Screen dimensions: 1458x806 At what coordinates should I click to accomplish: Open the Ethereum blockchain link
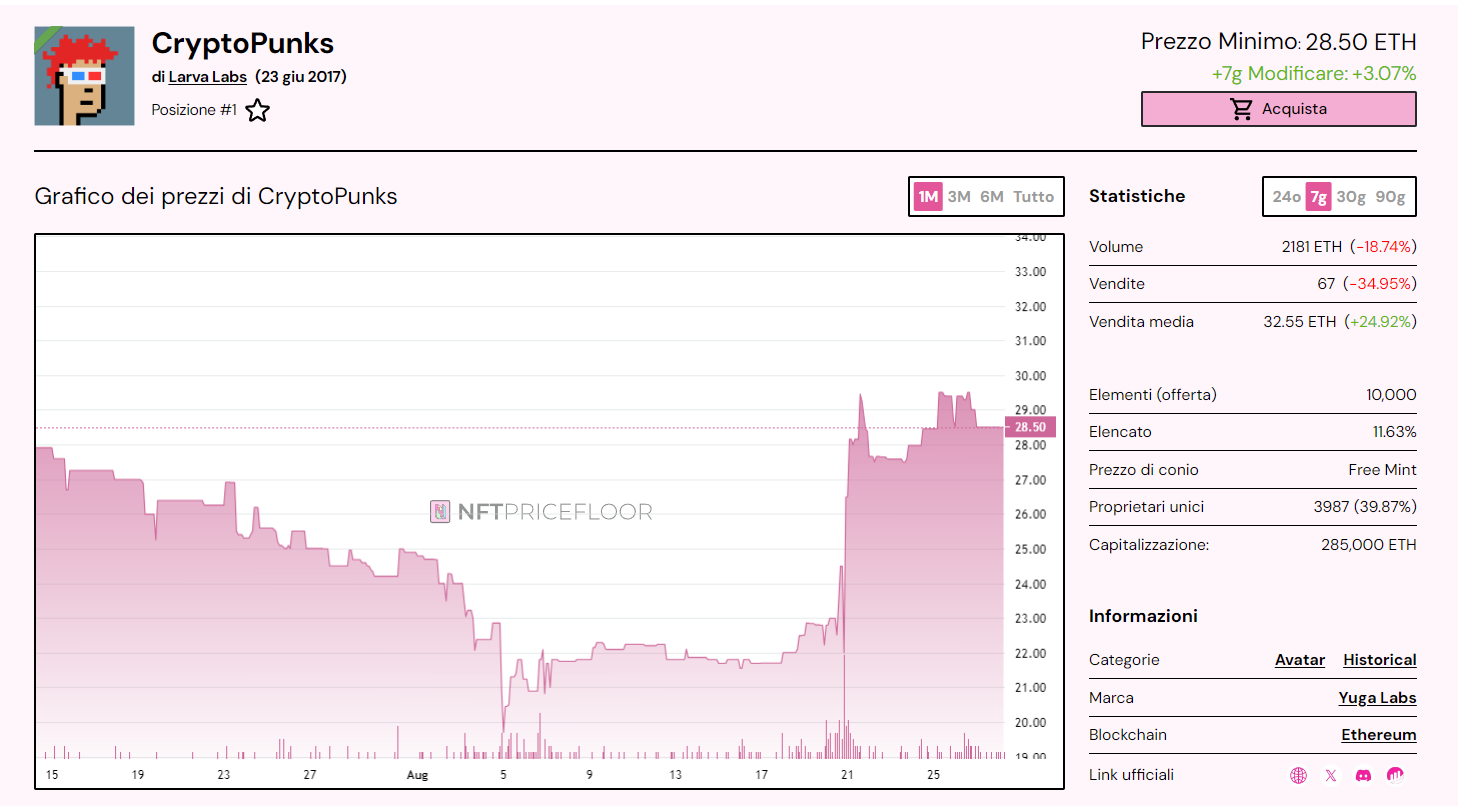1378,735
